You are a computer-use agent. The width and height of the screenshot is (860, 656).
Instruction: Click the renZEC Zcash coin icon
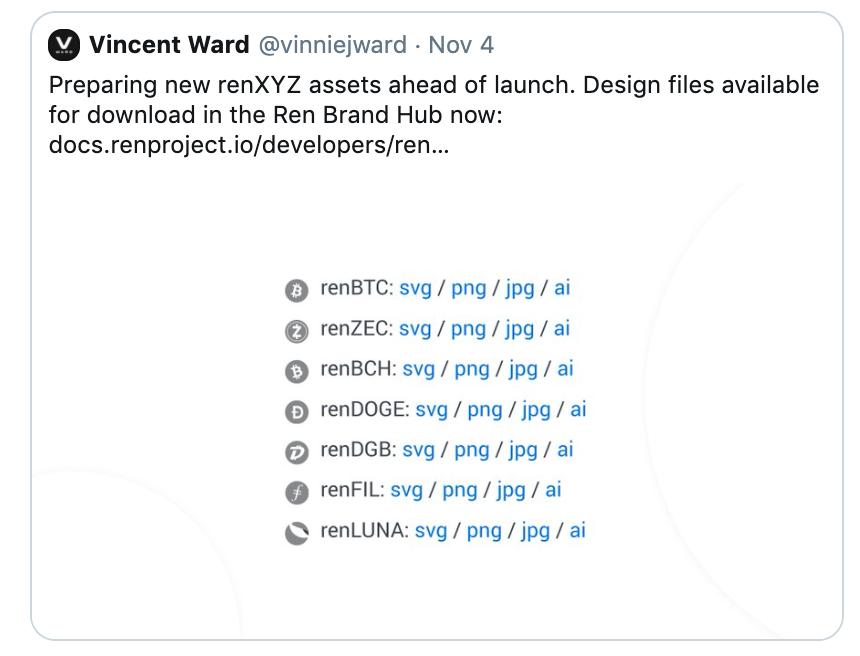(x=297, y=331)
